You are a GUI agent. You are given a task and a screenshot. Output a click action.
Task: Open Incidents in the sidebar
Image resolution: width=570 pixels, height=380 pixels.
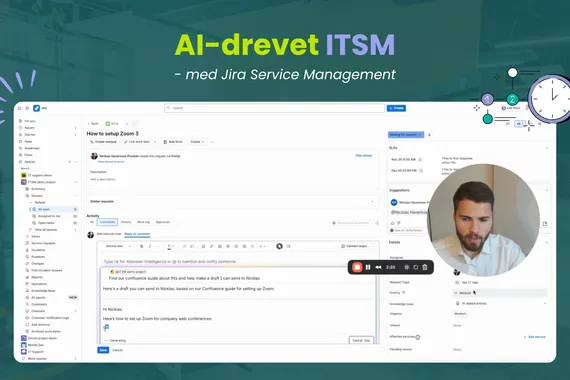coord(38,250)
